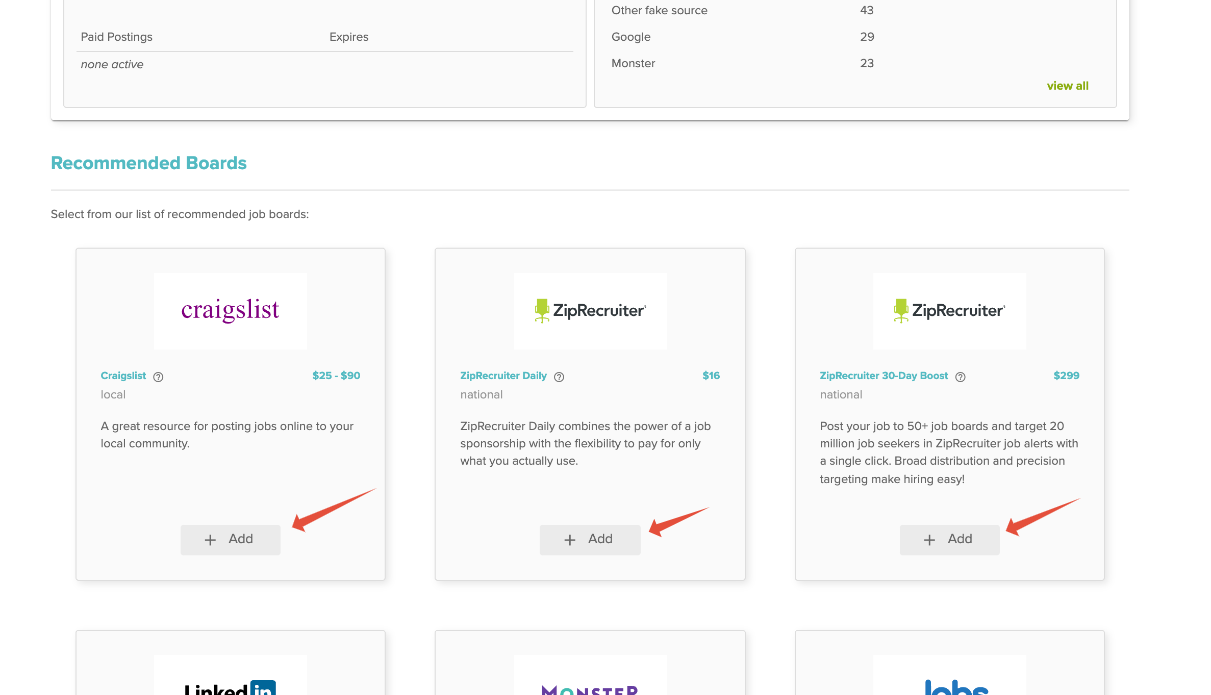Click the help icon beside ZipRecruiter Daily
Image resolution: width=1211 pixels, height=695 pixels.
(x=559, y=377)
